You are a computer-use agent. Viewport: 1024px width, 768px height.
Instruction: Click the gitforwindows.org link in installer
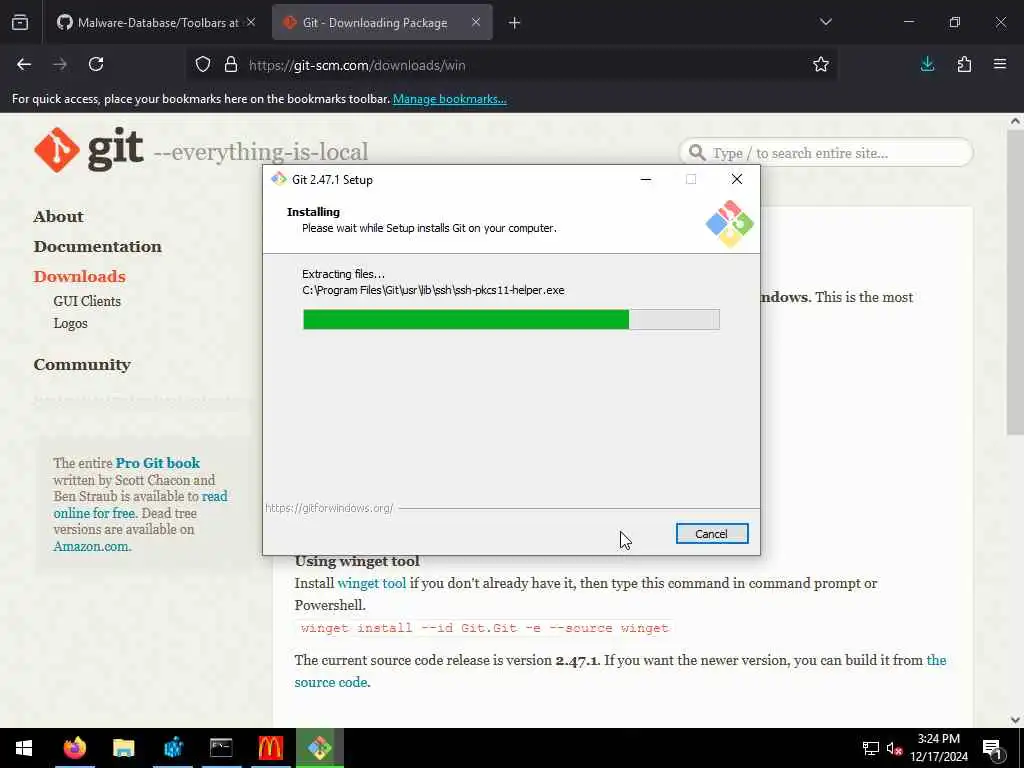[329, 508]
